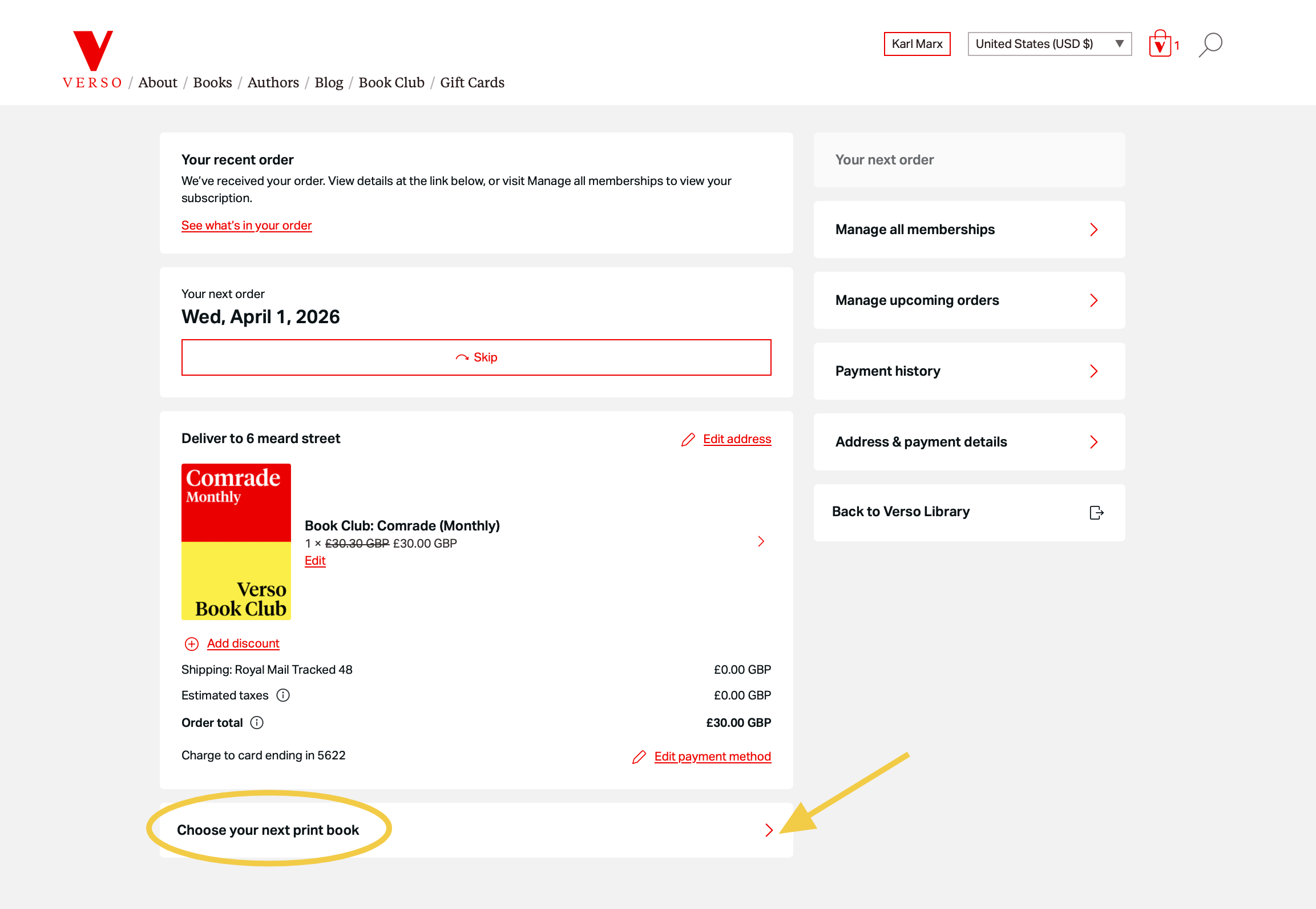The height and width of the screenshot is (909, 1316).
Task: Click the Comrade Monthly book club thumbnail
Action: click(236, 541)
